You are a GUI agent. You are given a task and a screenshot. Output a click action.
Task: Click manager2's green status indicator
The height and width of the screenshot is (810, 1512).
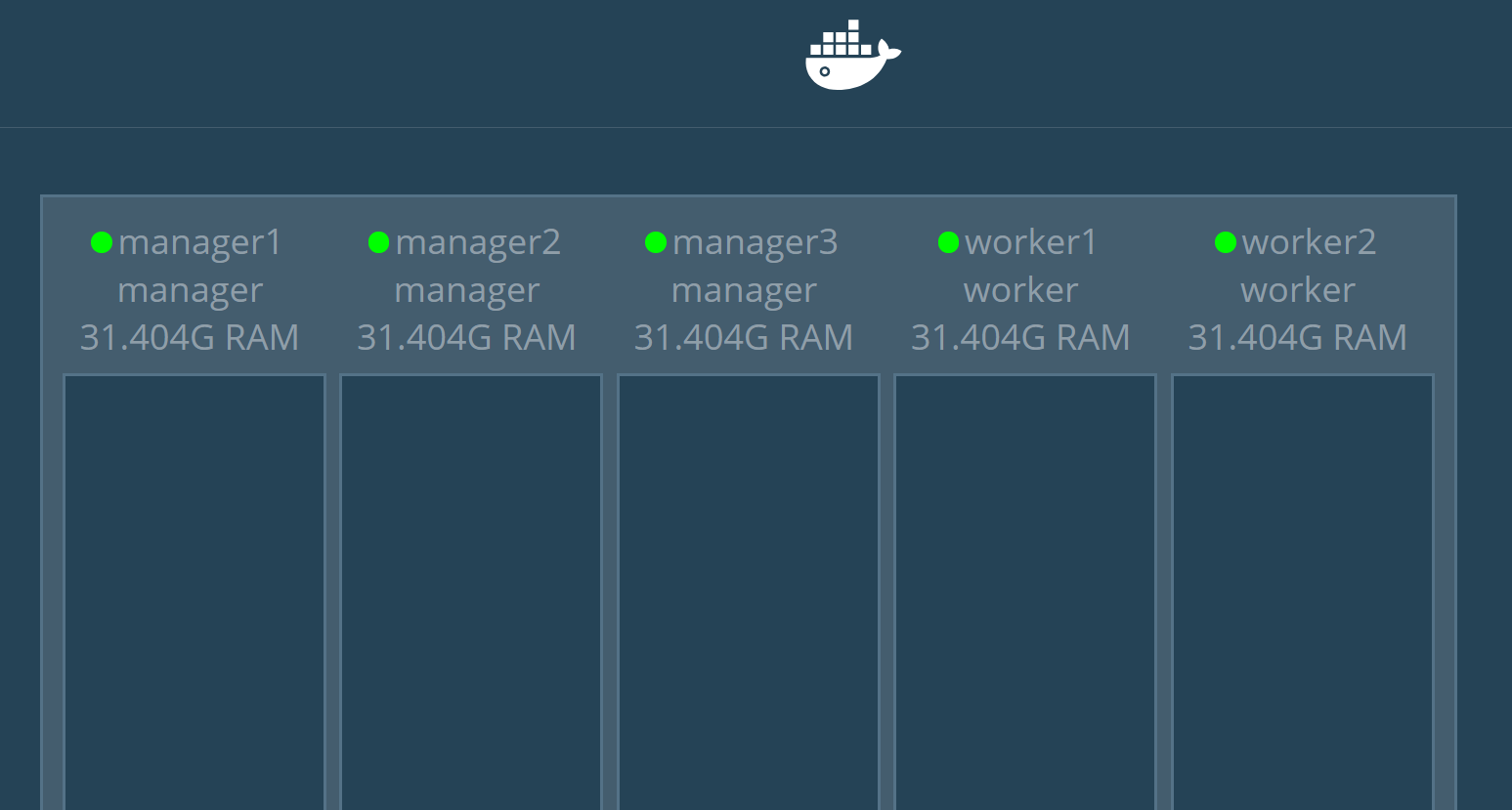(x=379, y=242)
